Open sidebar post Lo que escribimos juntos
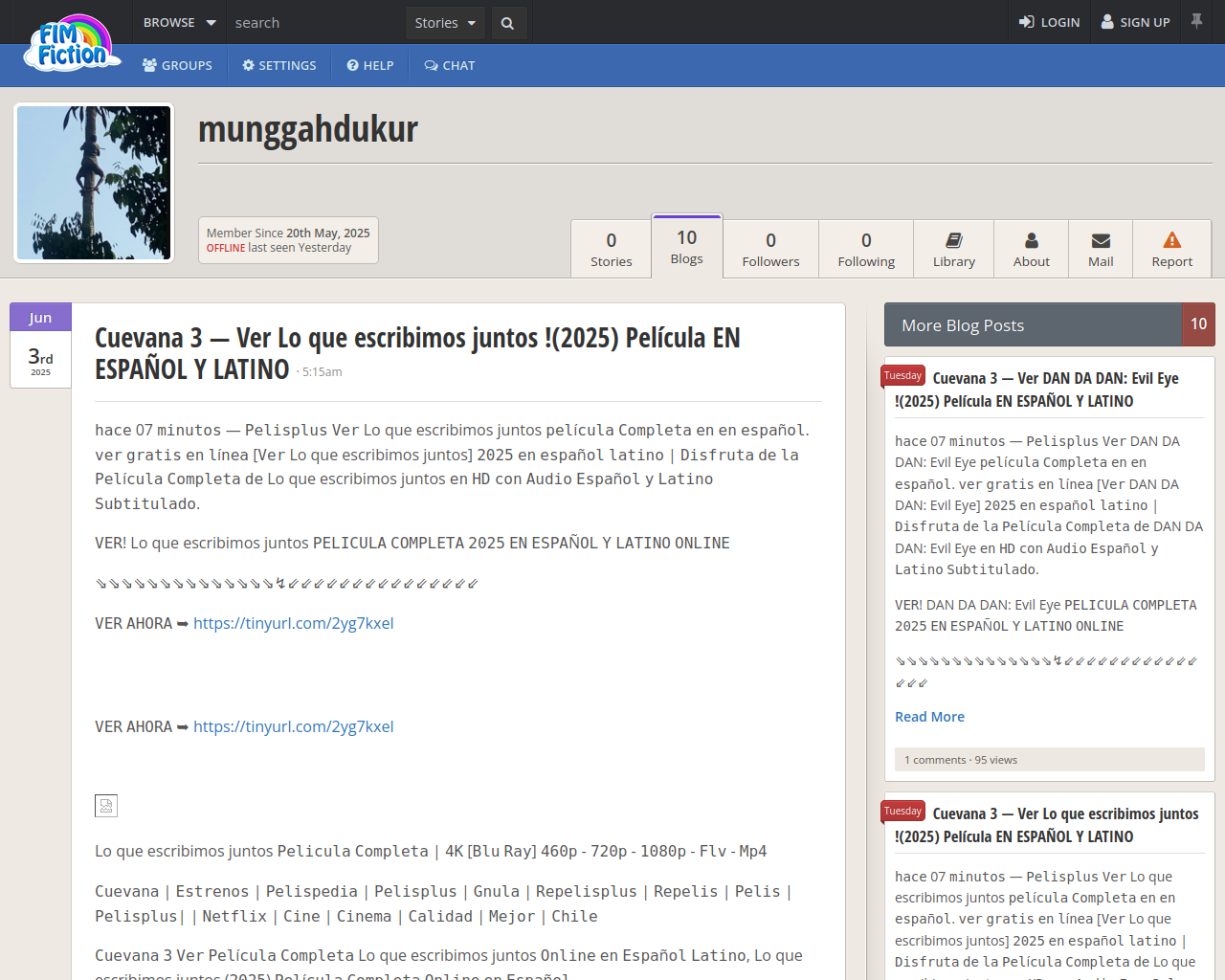 click(1047, 825)
